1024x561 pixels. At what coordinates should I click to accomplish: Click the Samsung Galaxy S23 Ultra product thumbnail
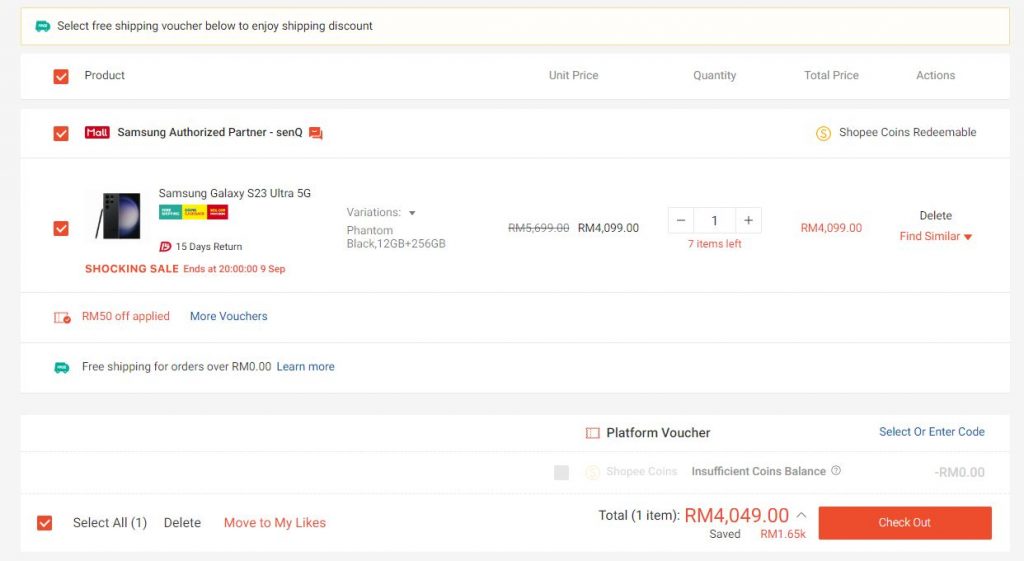(x=118, y=216)
